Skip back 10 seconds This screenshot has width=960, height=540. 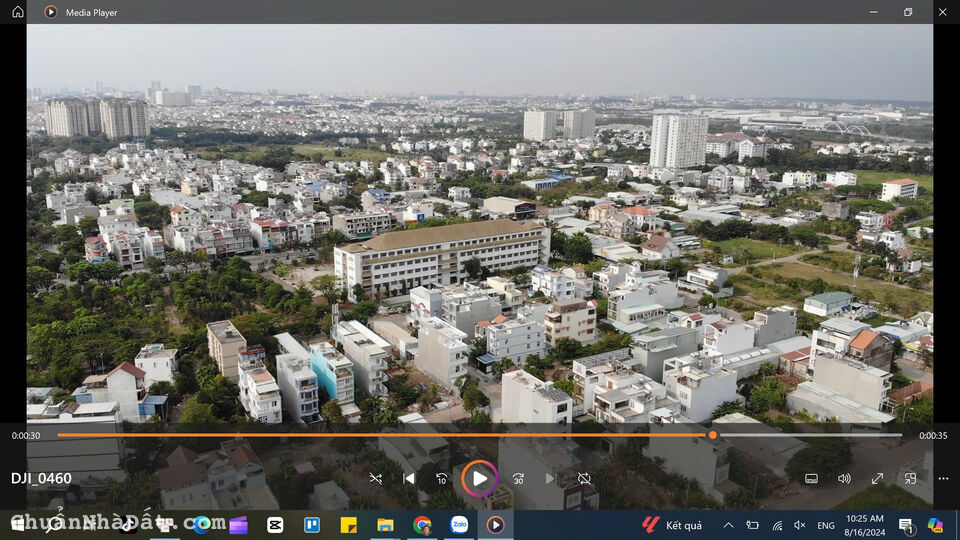(x=441, y=479)
